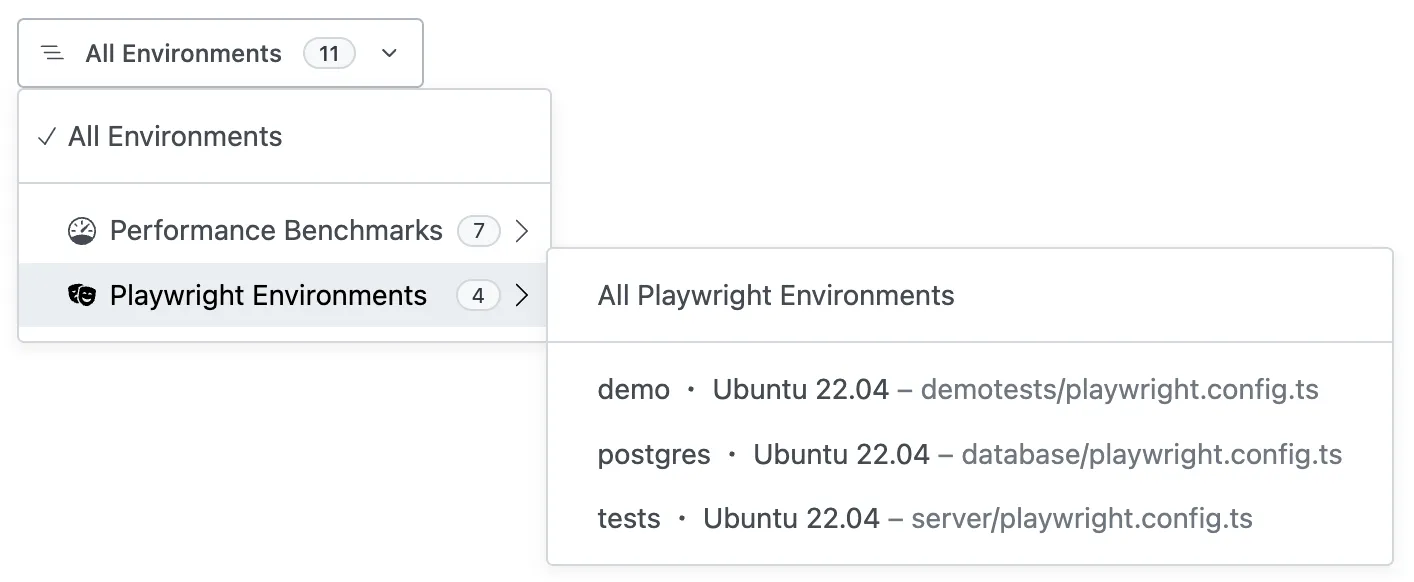Select the Playwright Environments entry
Screen dimensions: 1414x582
point(269,295)
